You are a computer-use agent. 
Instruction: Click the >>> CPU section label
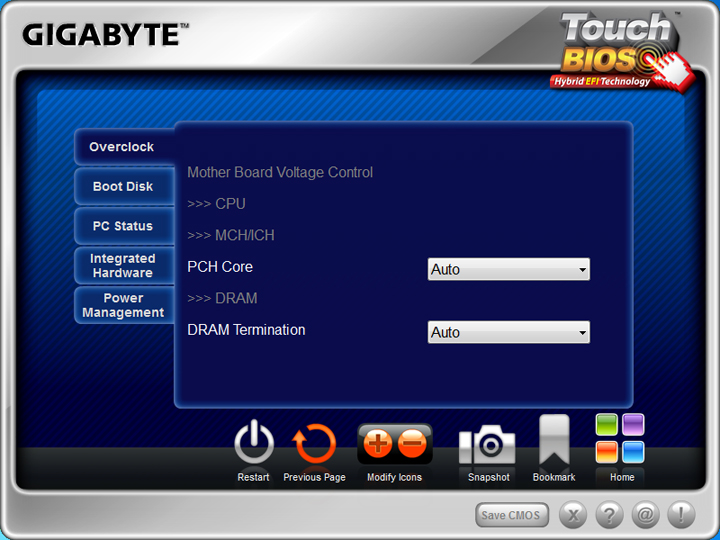point(216,204)
